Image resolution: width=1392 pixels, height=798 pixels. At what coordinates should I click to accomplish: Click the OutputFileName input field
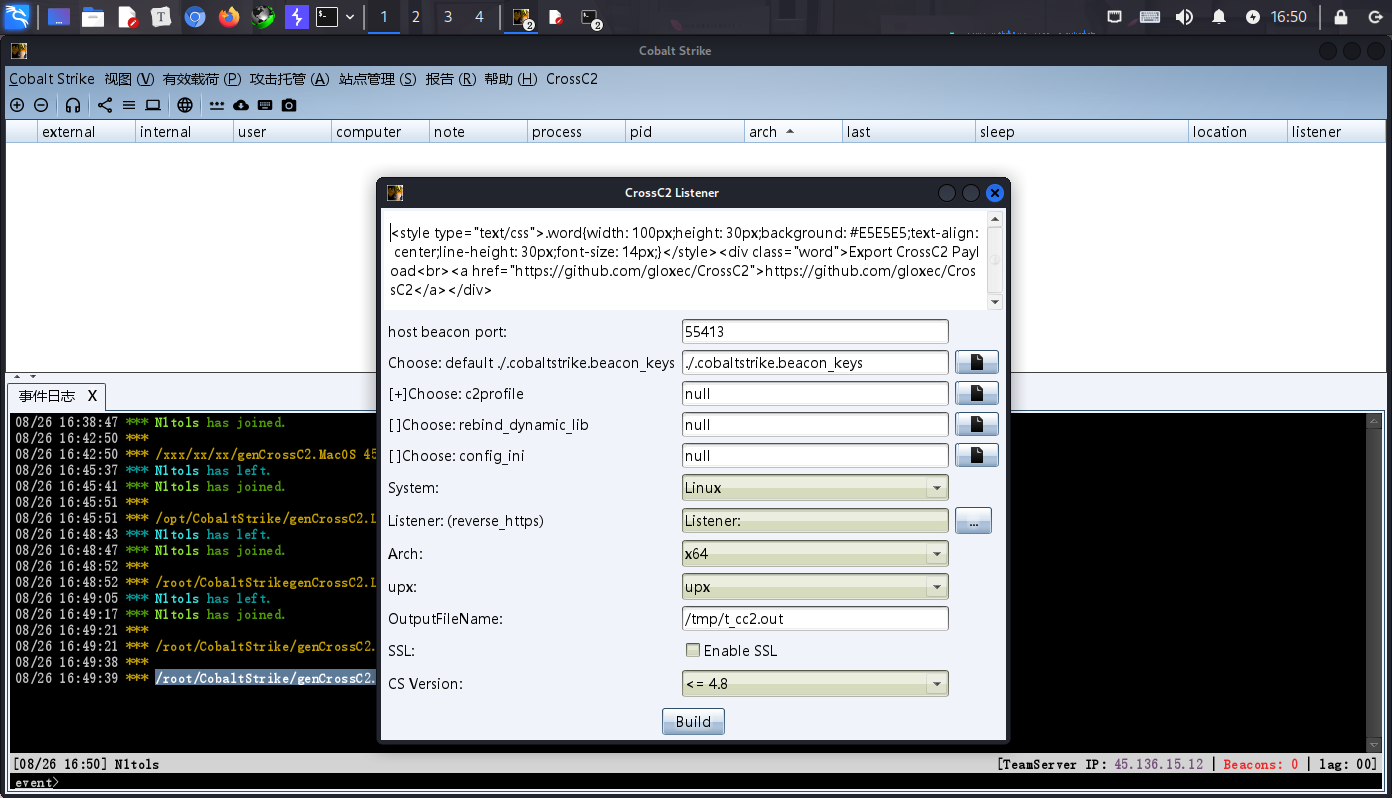(814, 619)
